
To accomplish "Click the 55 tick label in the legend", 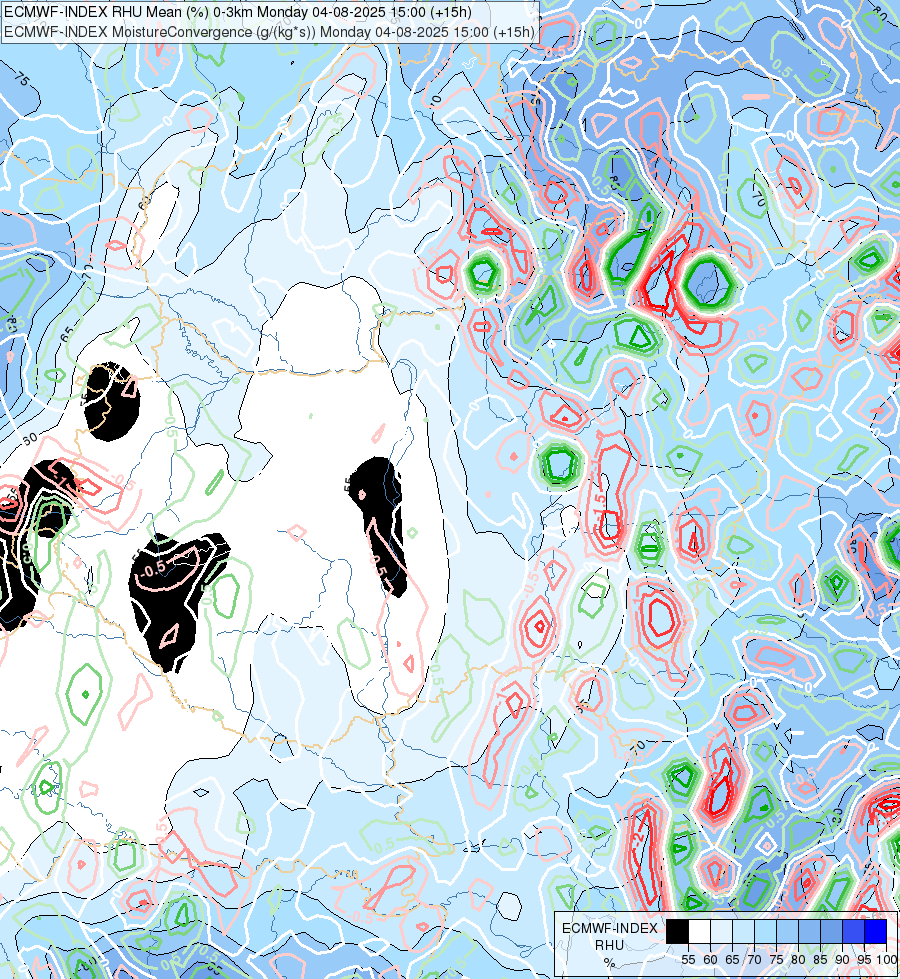I will [688, 960].
